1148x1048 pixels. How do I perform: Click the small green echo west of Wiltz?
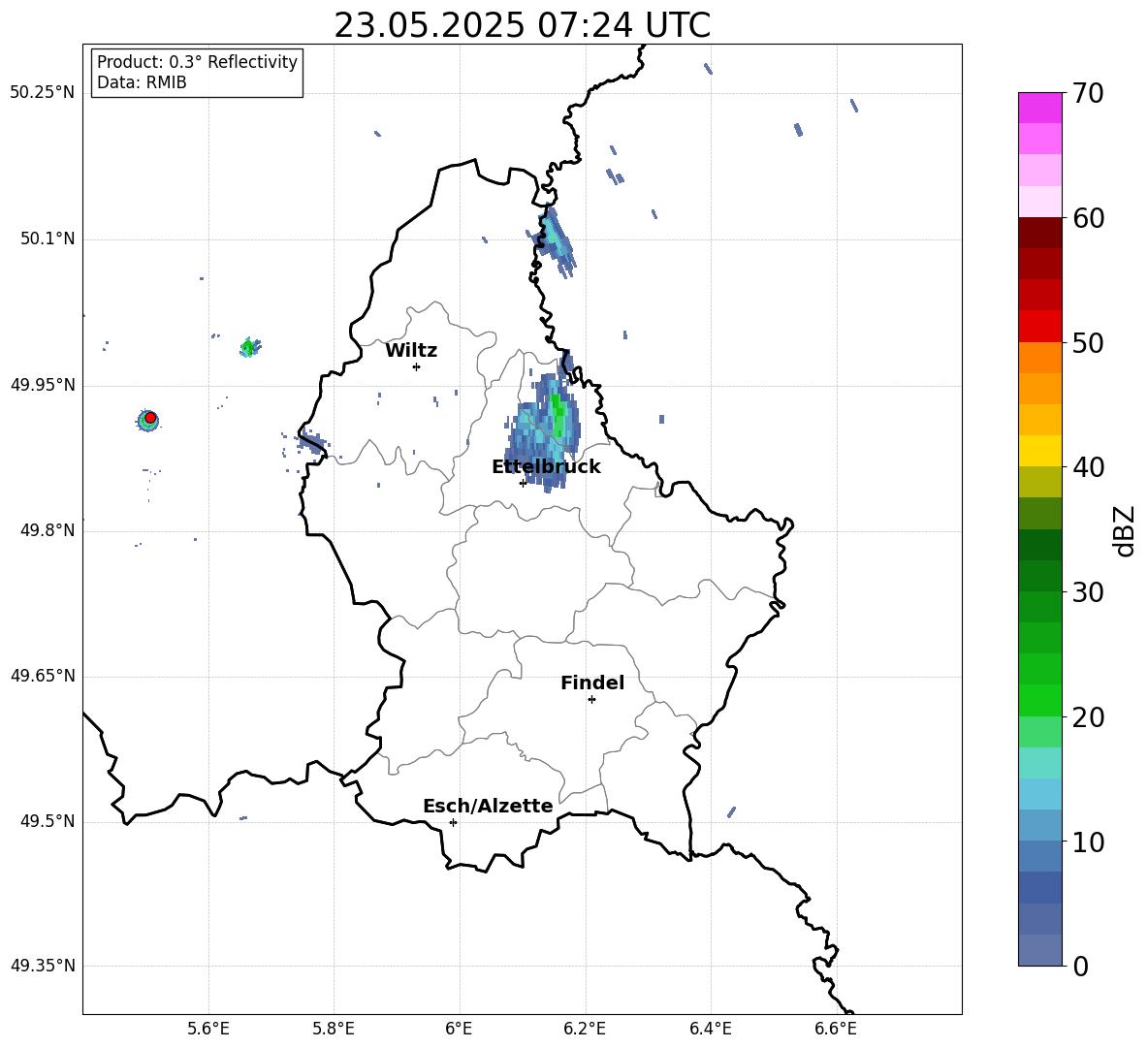[249, 347]
